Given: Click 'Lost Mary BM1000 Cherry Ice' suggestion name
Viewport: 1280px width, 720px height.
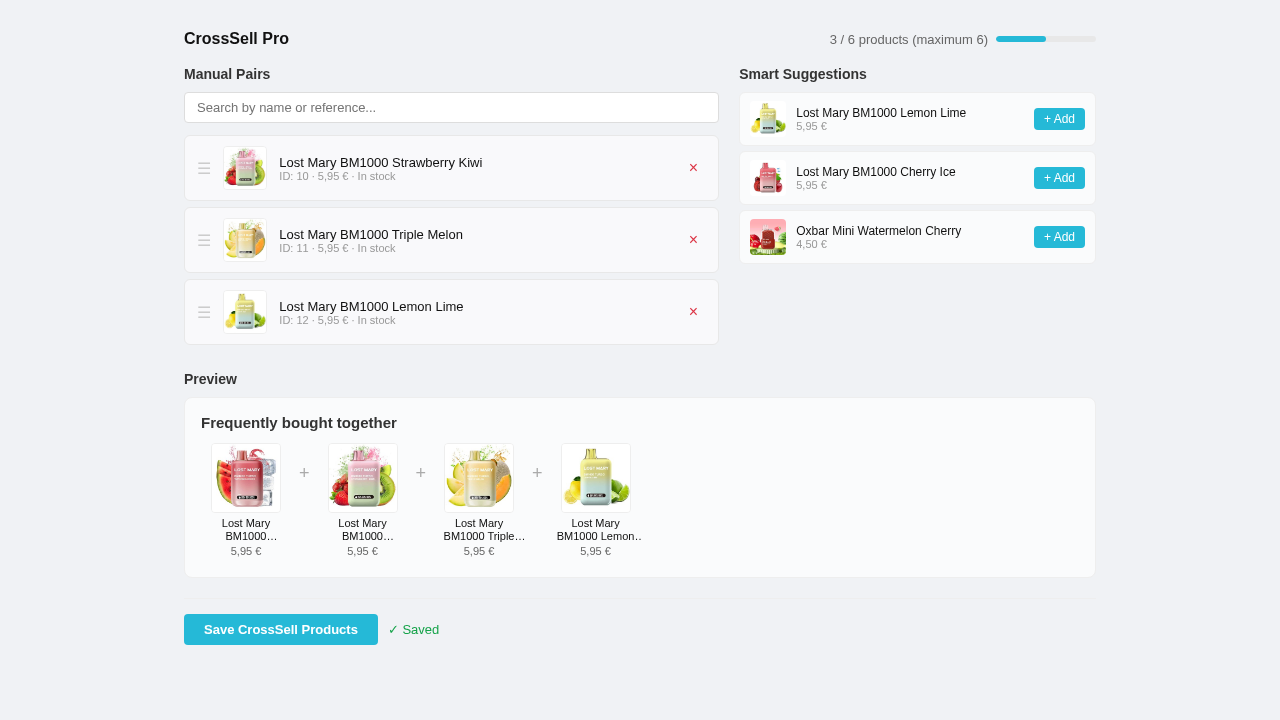Looking at the screenshot, I should coord(876,172).
